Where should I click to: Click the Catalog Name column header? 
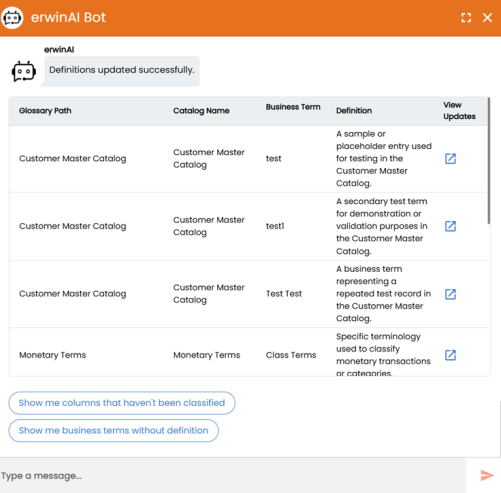201,111
